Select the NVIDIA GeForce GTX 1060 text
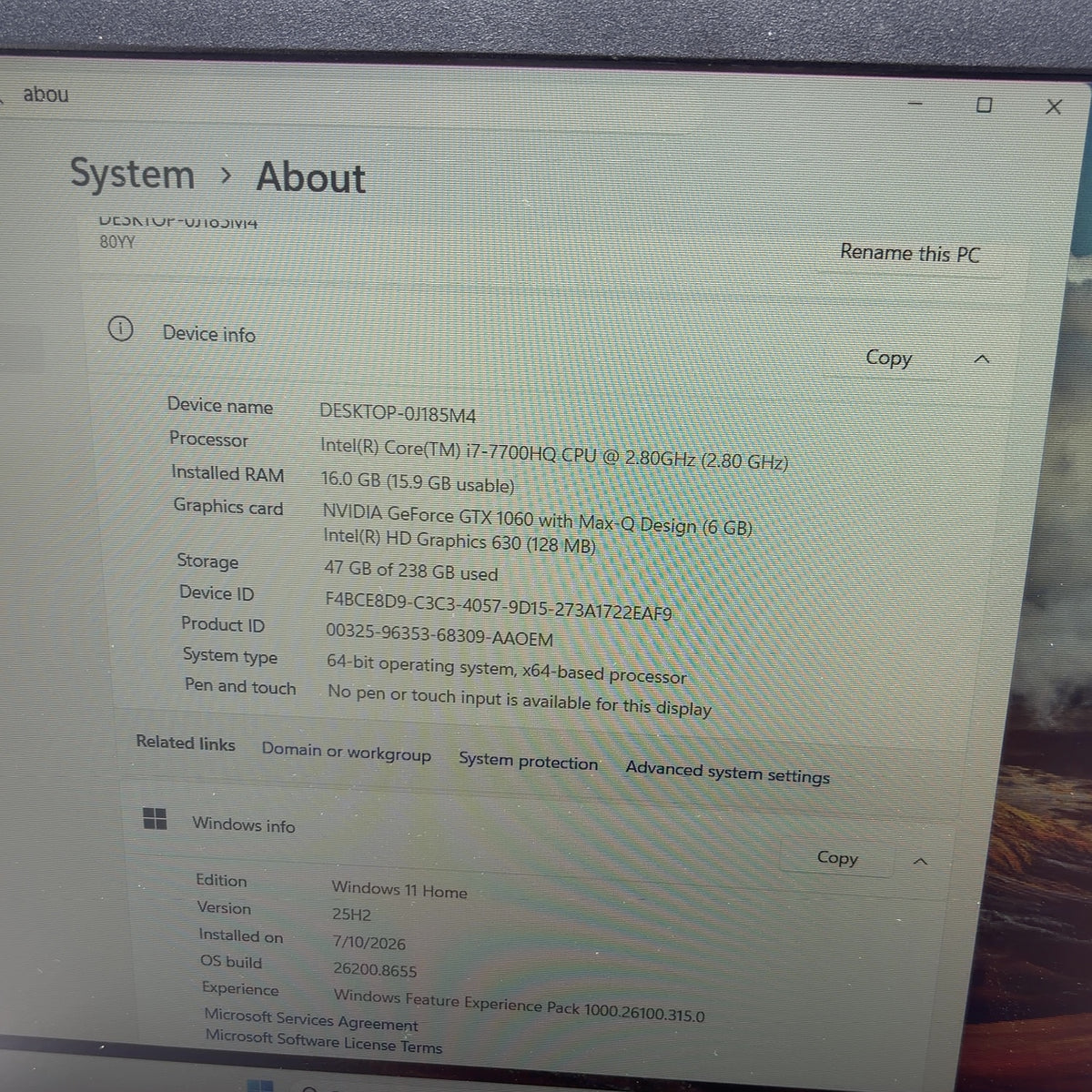 537,520
